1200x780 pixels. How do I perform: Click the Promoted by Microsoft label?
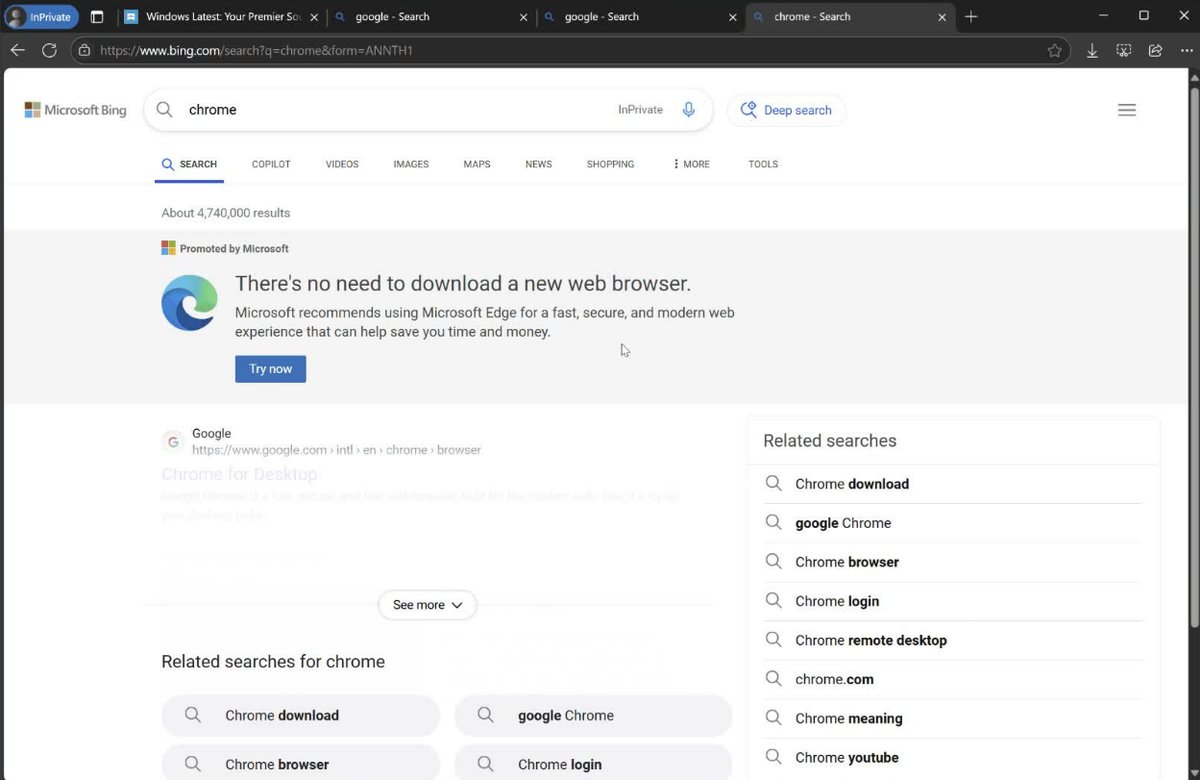click(x=234, y=249)
